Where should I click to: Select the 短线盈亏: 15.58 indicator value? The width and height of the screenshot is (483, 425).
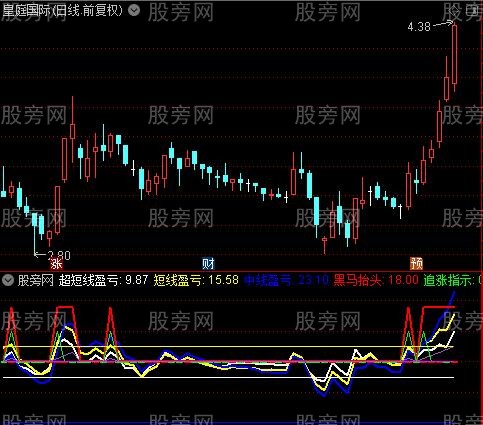[196, 280]
